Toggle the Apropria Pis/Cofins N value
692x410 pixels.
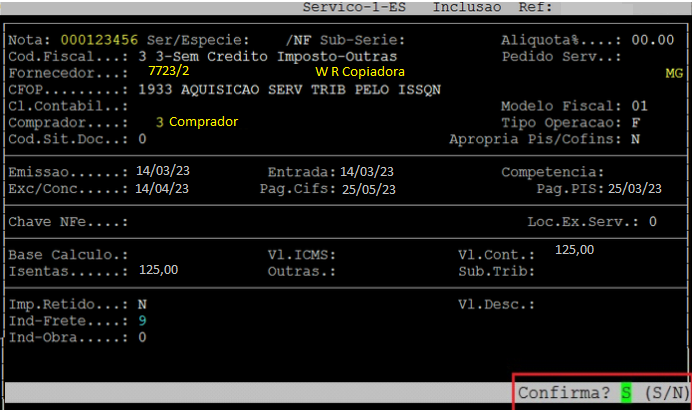click(x=636, y=138)
